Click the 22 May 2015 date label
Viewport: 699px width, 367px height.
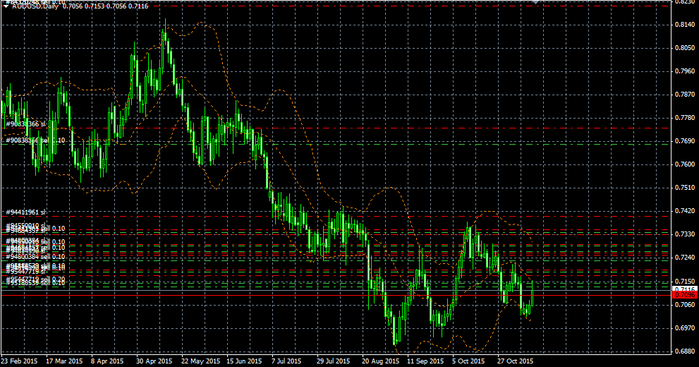(201, 361)
